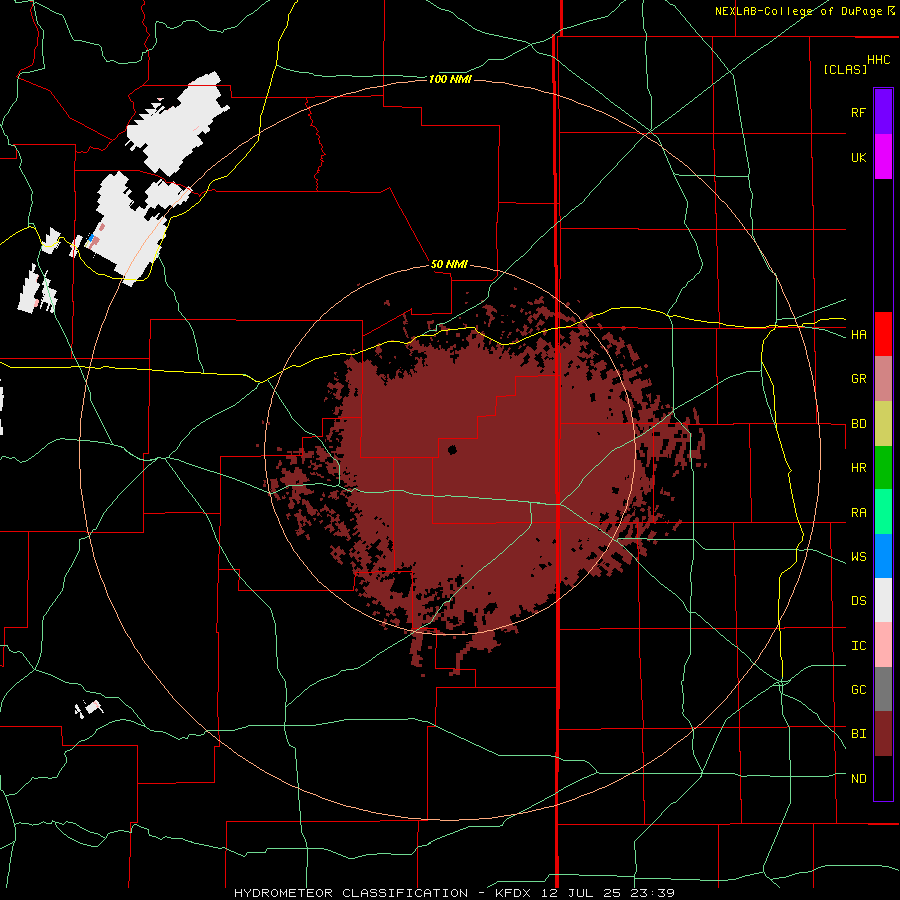Click the DS white legend swatch
Screen dimensions: 900x900
pyautogui.click(x=883, y=600)
